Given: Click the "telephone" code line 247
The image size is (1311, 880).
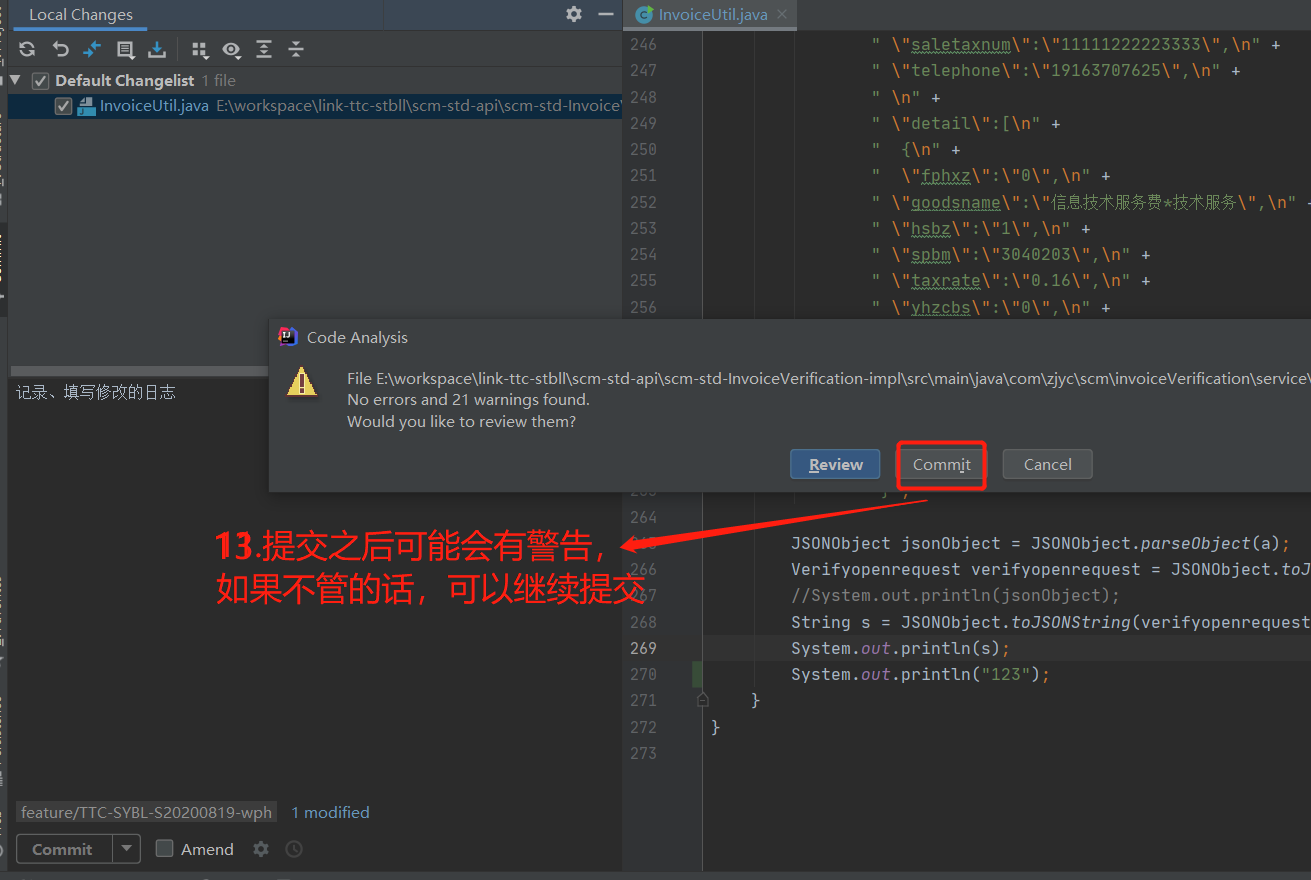Looking at the screenshot, I should pyautogui.click(x=1056, y=70).
